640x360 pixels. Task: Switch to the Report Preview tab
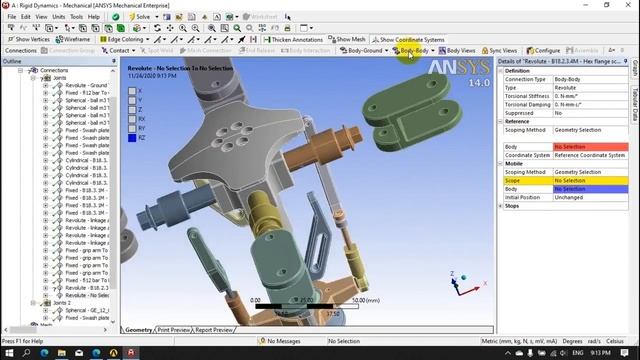214,330
